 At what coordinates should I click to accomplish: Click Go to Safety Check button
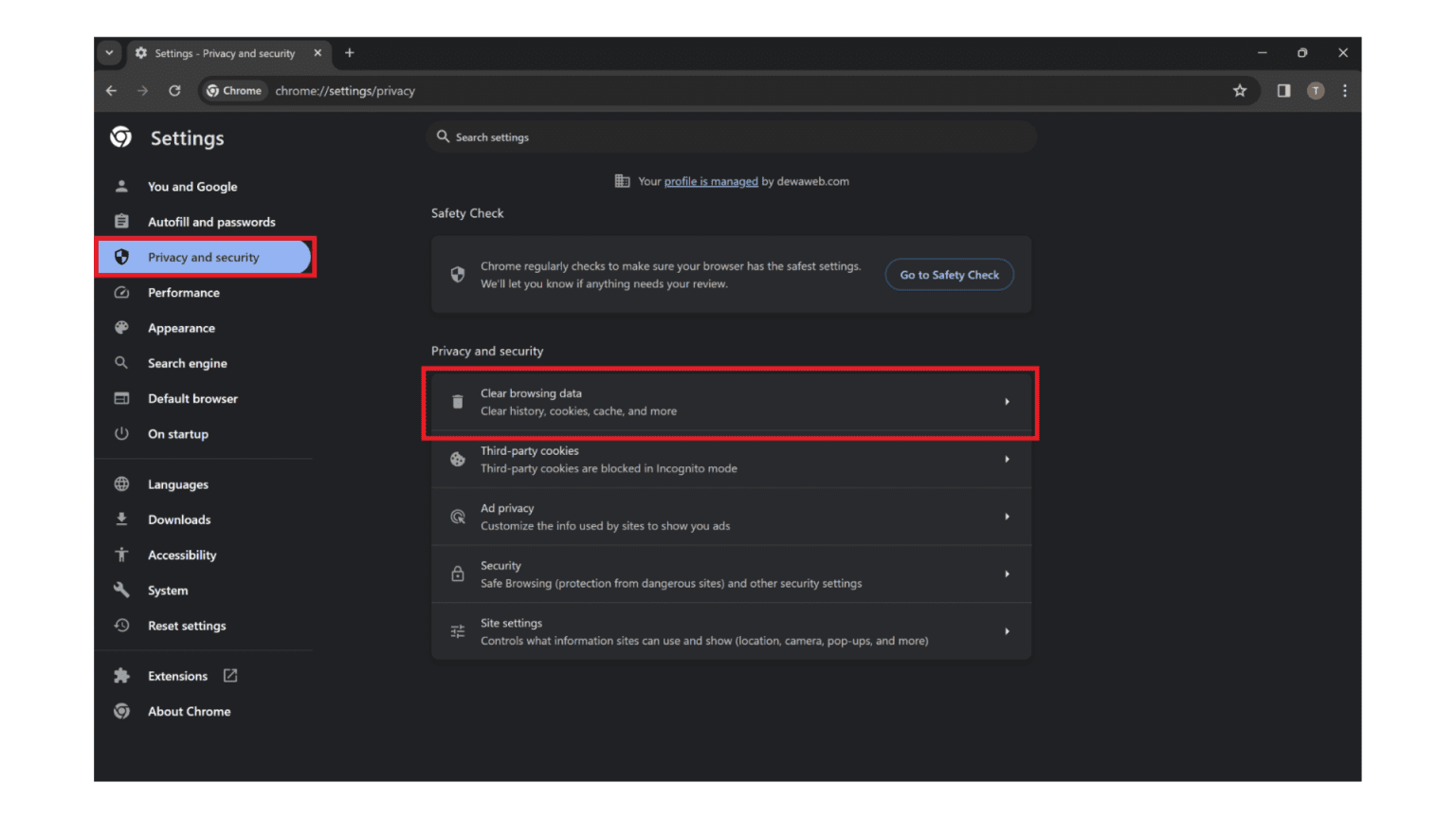[949, 275]
